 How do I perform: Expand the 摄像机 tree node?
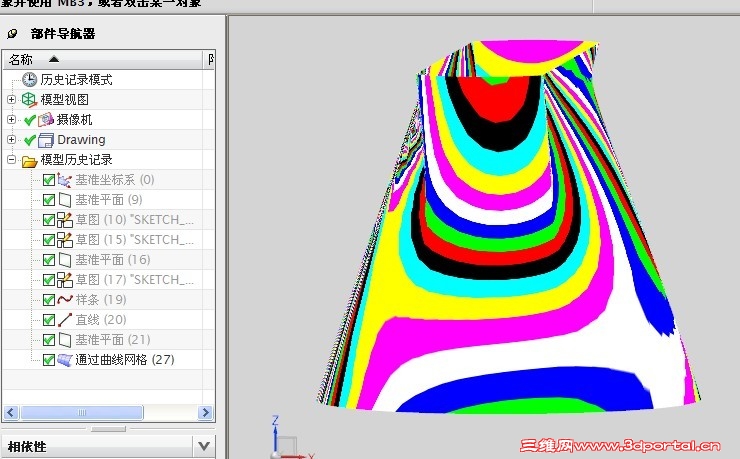11,119
